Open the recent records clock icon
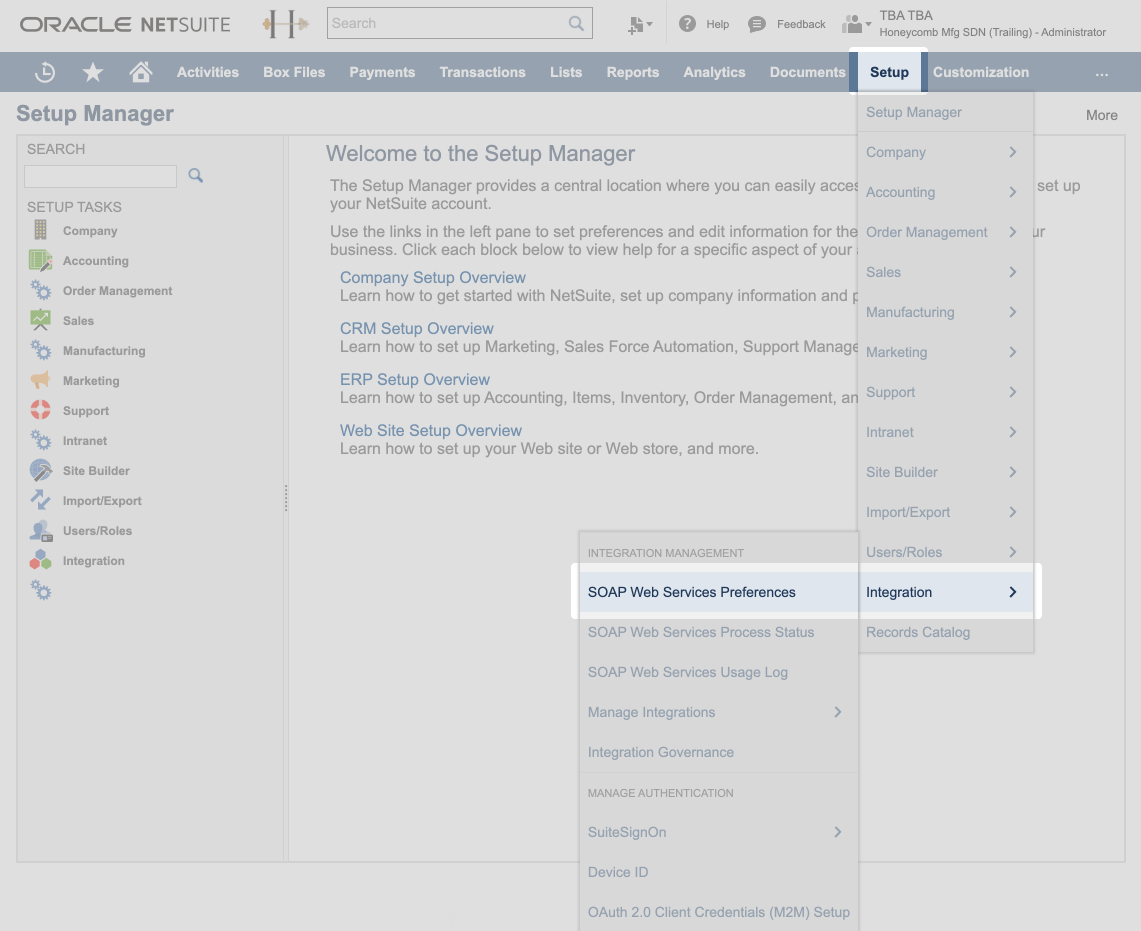The height and width of the screenshot is (931, 1141). (x=44, y=71)
